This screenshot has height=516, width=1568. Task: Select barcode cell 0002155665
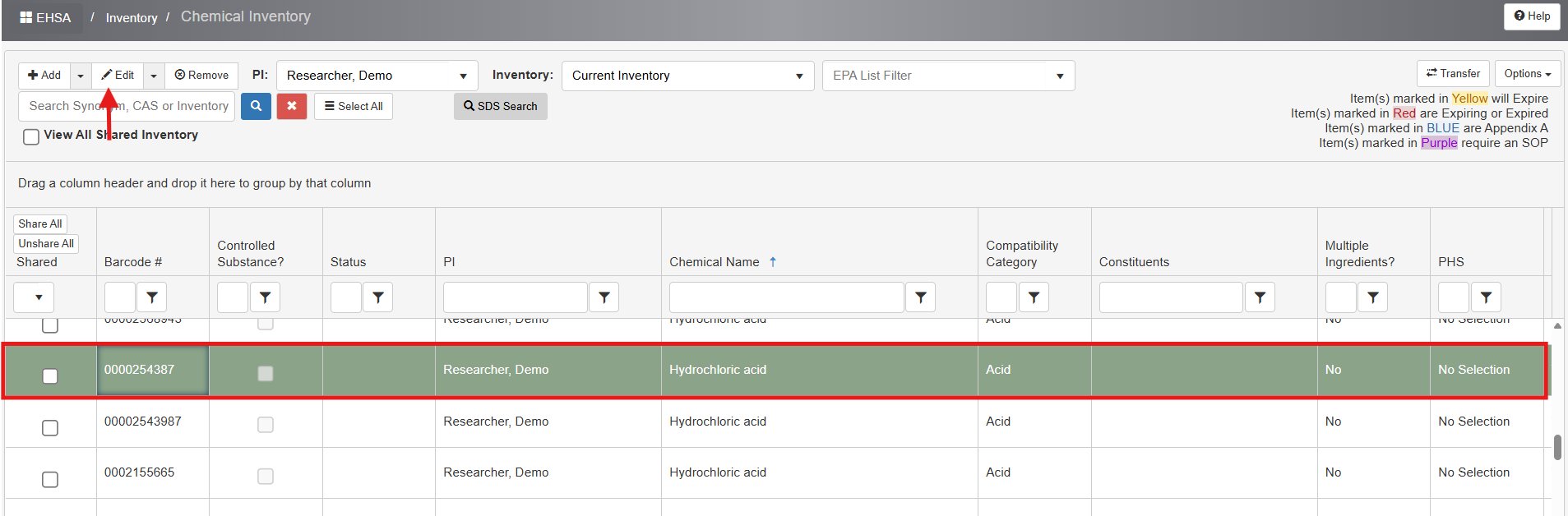pyautogui.click(x=153, y=473)
